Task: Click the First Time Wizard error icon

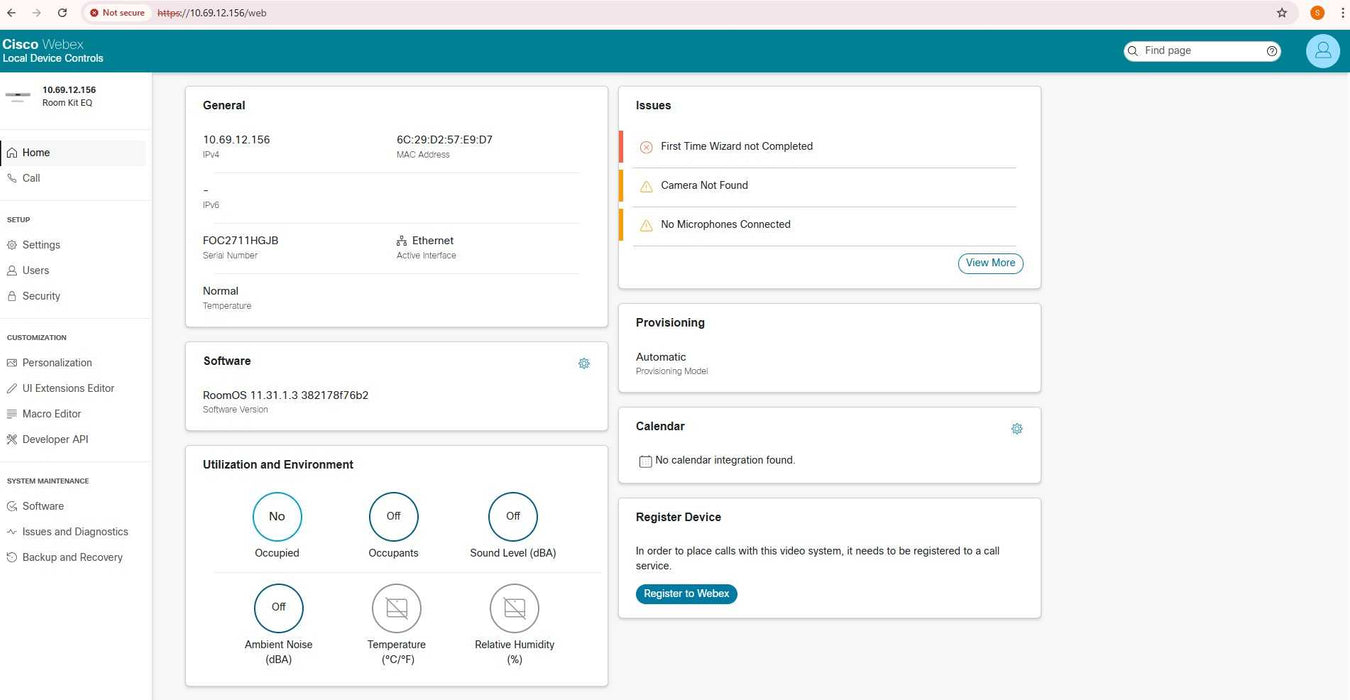Action: [x=646, y=147]
